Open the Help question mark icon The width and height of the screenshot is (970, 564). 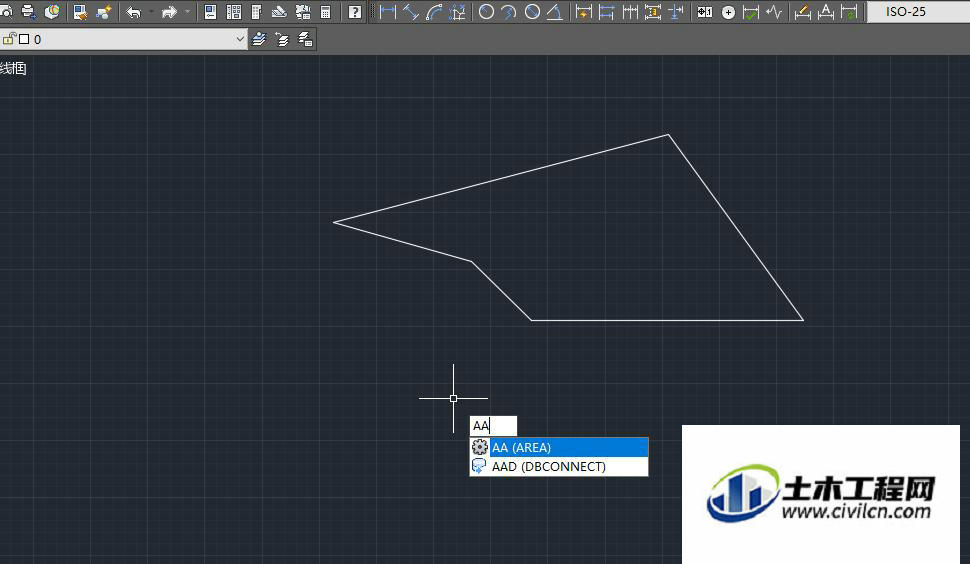[354, 11]
